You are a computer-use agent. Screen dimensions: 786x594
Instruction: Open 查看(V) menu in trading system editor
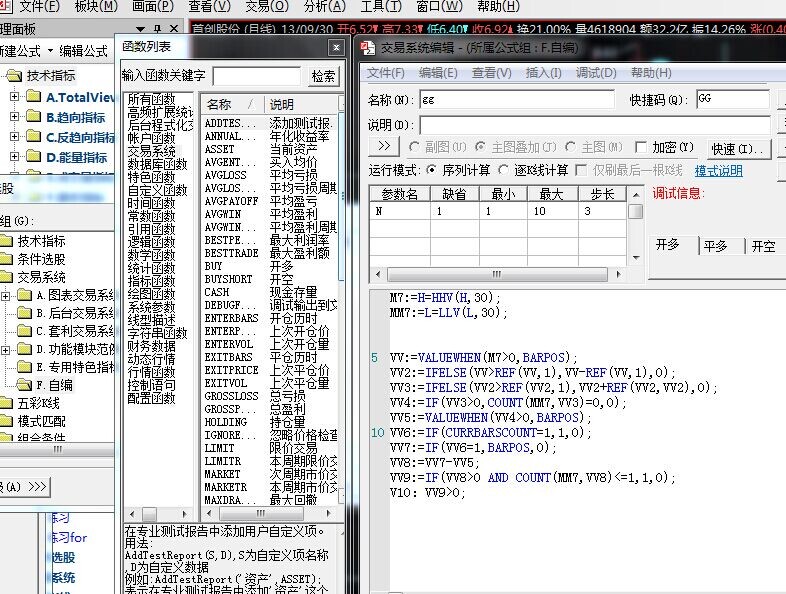[x=491, y=73]
